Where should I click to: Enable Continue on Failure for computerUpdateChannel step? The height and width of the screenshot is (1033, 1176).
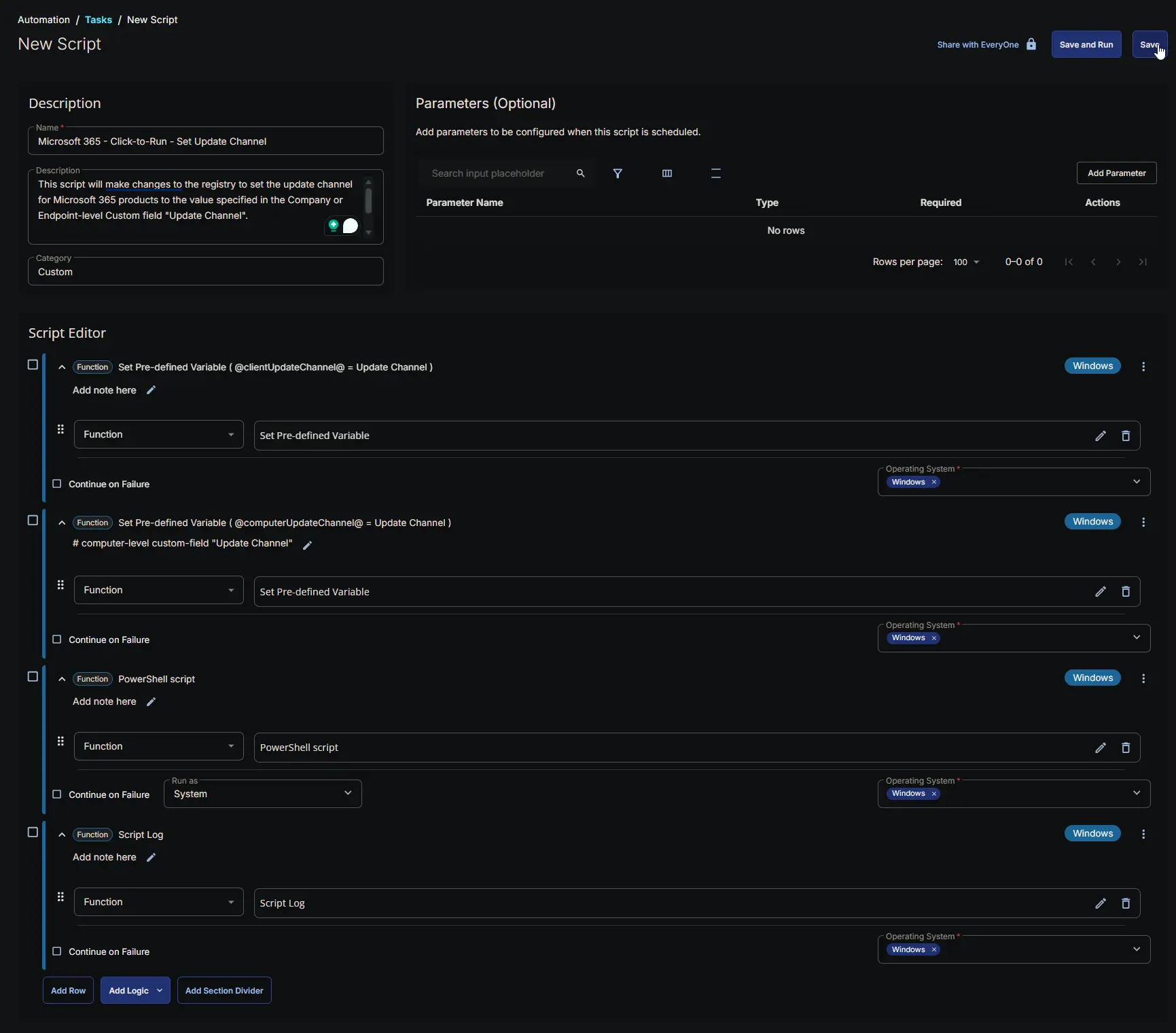[x=57, y=640]
